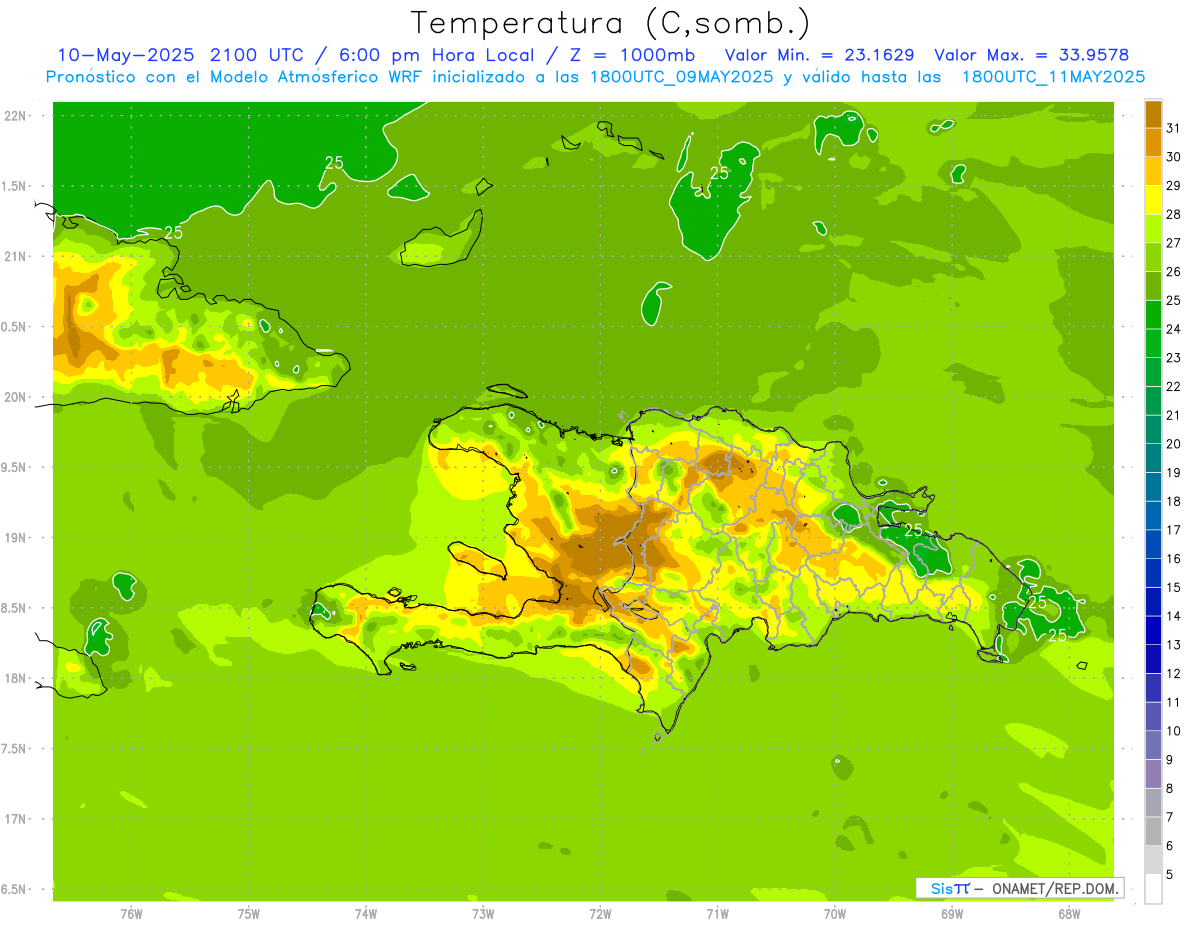1200x927 pixels.
Task: Click the purple colorbar swatch between 9 and 10
Action: 1153,745
